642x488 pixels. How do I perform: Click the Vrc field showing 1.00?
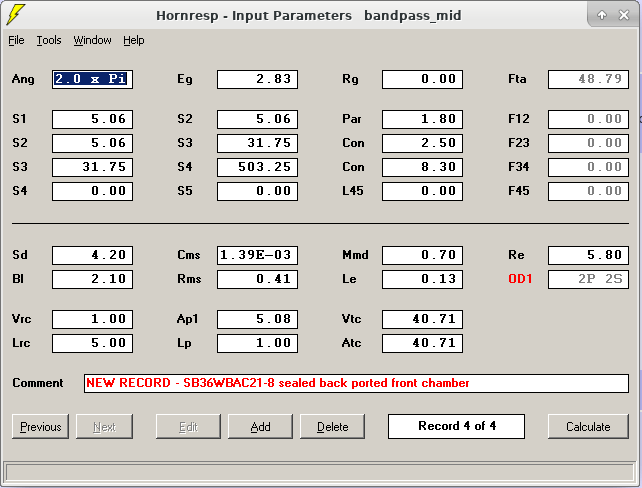tap(92, 319)
